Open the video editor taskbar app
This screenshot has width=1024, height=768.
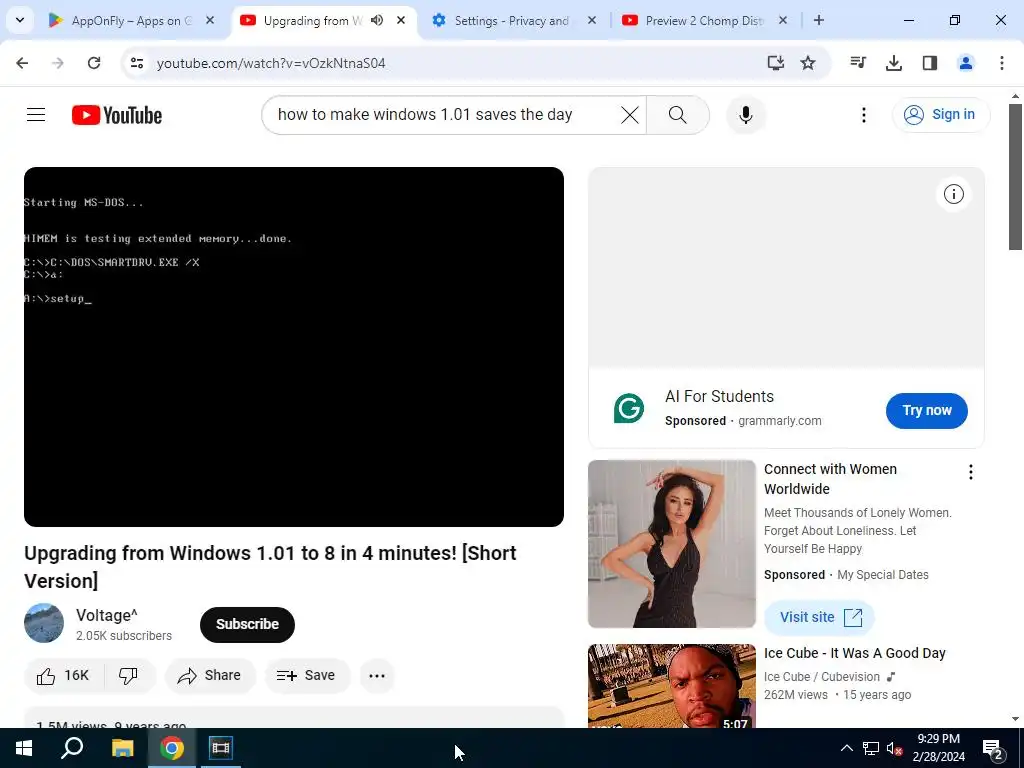(221, 748)
